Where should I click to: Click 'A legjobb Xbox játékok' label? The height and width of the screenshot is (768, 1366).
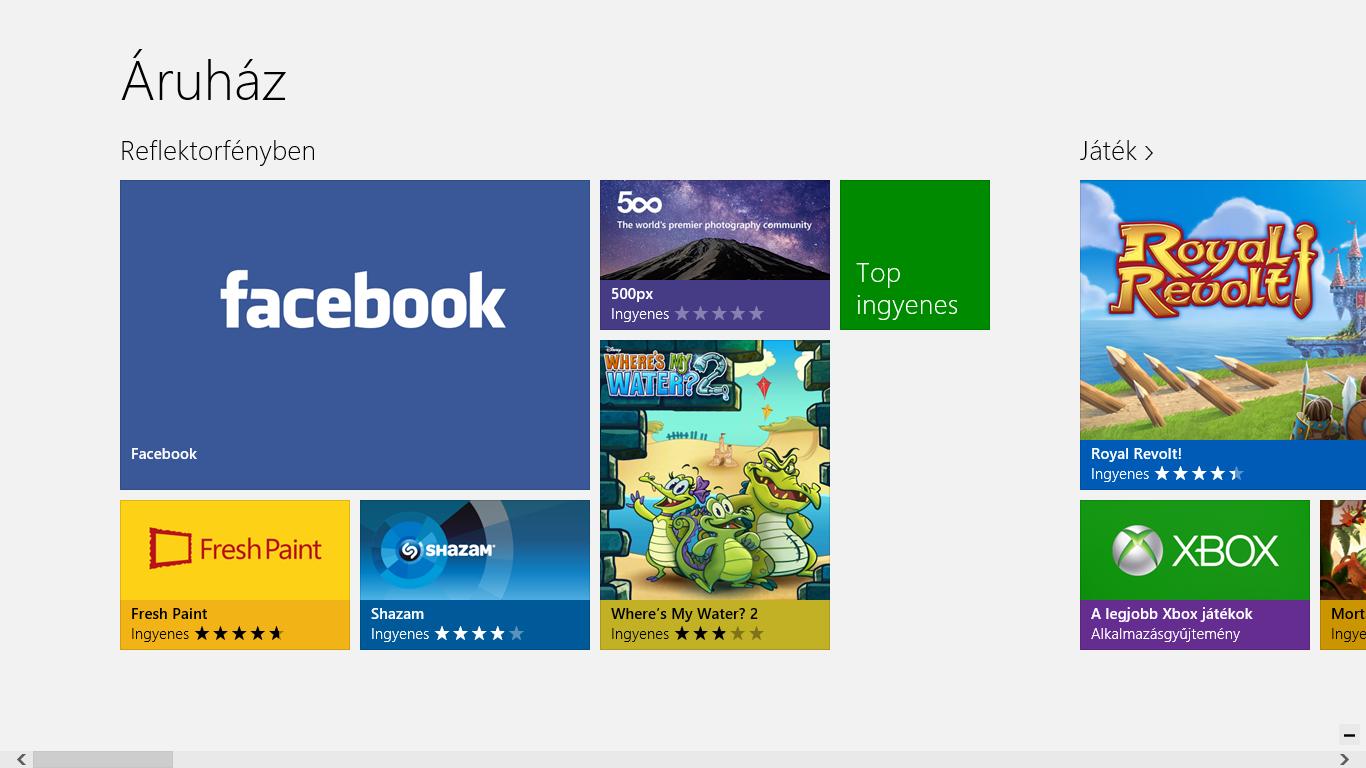tap(1172, 614)
